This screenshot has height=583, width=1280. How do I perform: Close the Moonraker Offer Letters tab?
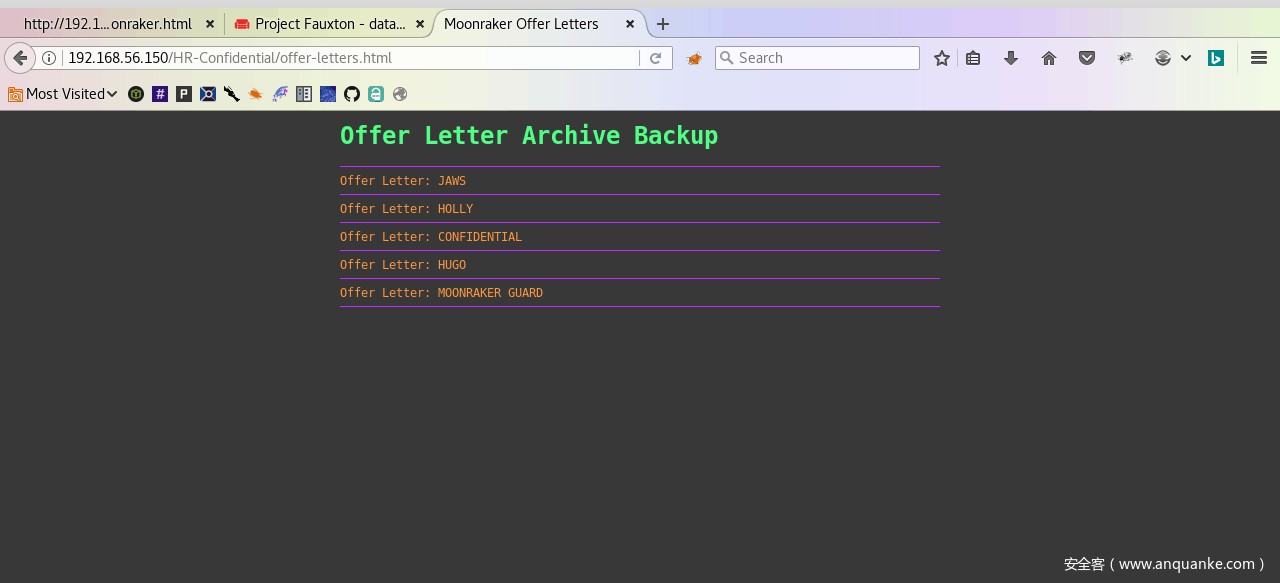click(x=630, y=24)
